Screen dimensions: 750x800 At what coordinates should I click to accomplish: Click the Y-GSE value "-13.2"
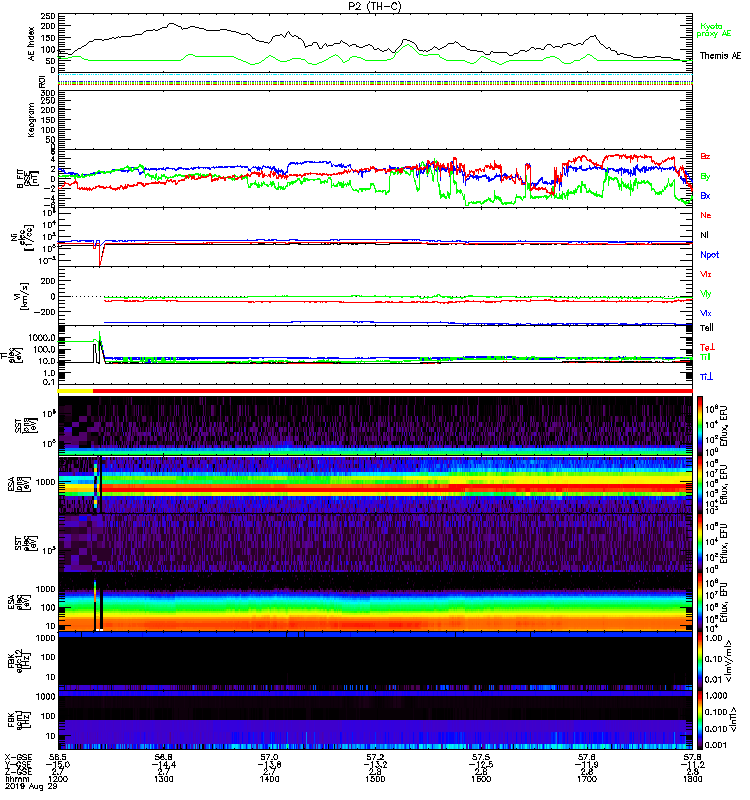click(375, 765)
